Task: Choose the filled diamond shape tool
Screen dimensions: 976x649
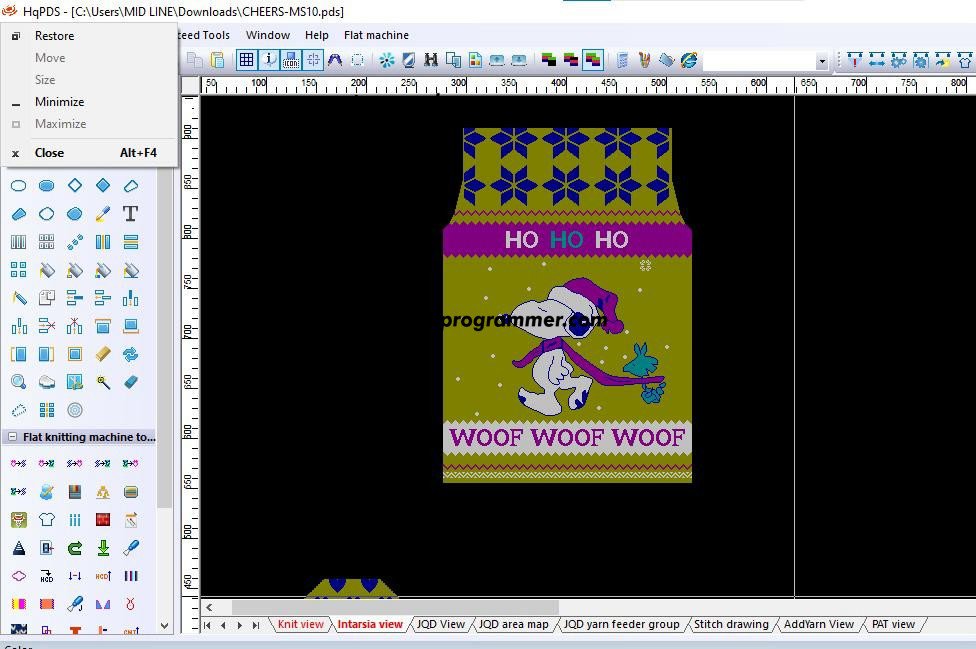Action: click(x=102, y=185)
